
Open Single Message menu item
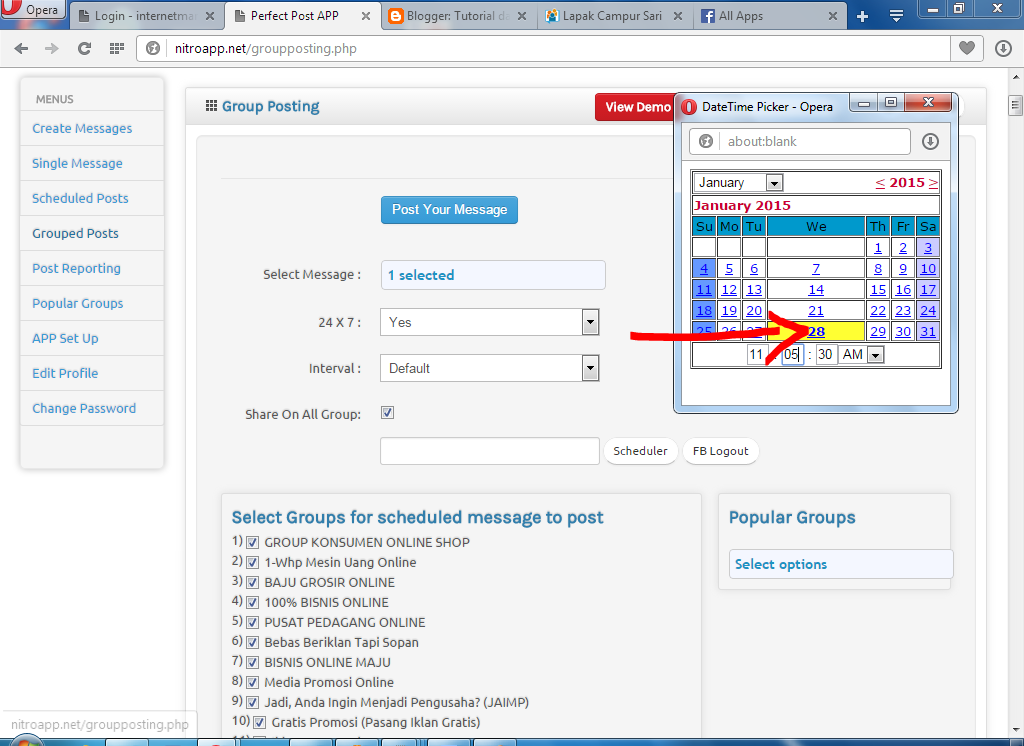click(77, 163)
